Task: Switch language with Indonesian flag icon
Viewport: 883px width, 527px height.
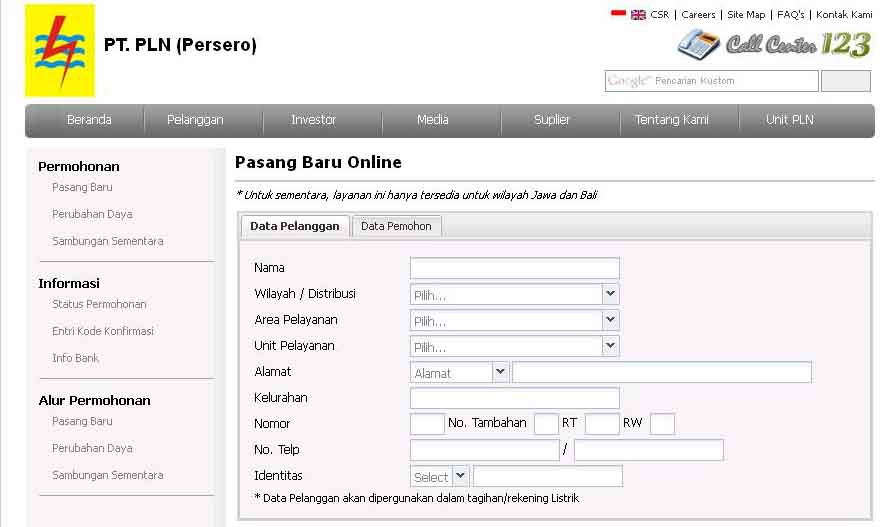Action: point(618,14)
